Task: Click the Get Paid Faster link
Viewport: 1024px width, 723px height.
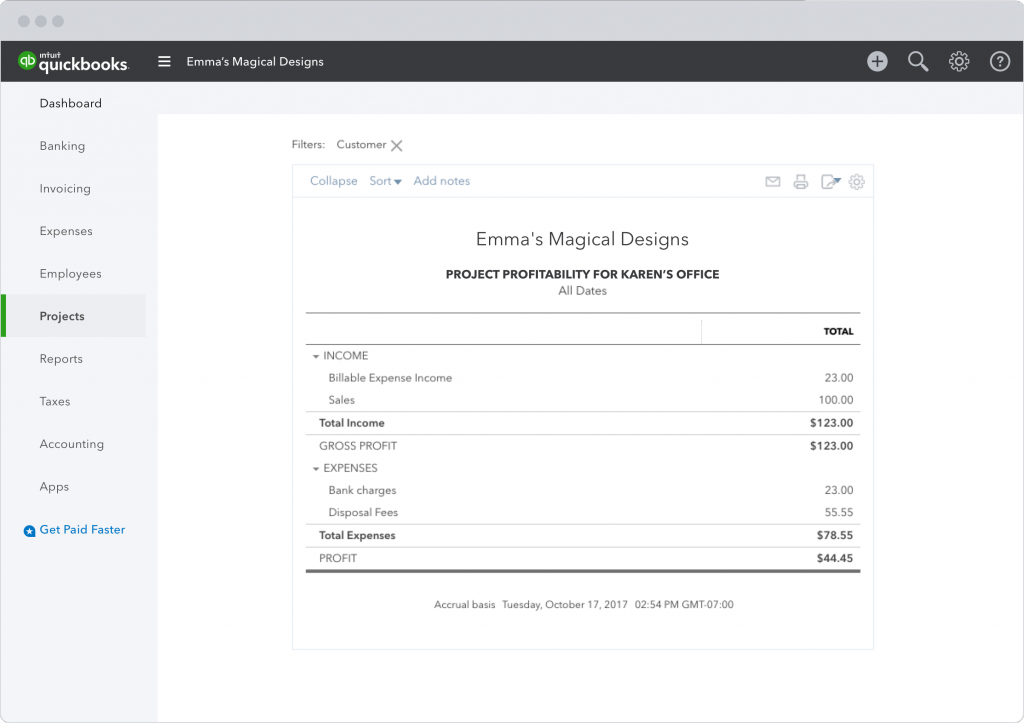Action: pyautogui.click(x=82, y=530)
